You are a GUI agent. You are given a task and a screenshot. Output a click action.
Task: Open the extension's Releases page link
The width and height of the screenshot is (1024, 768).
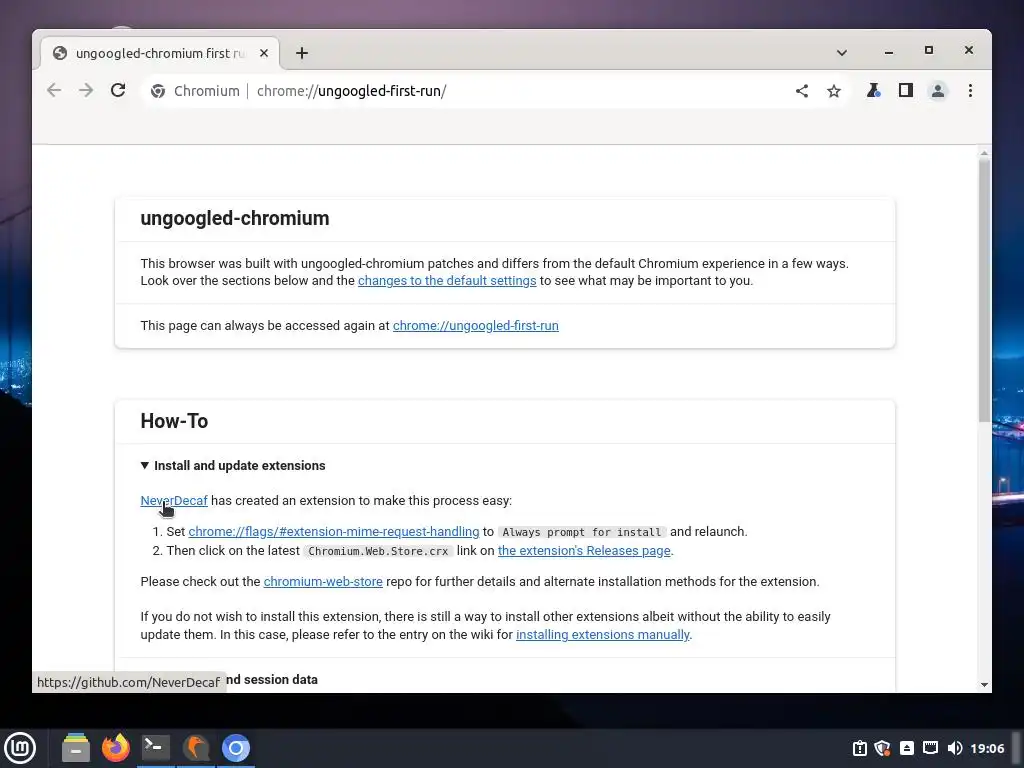[584, 551]
